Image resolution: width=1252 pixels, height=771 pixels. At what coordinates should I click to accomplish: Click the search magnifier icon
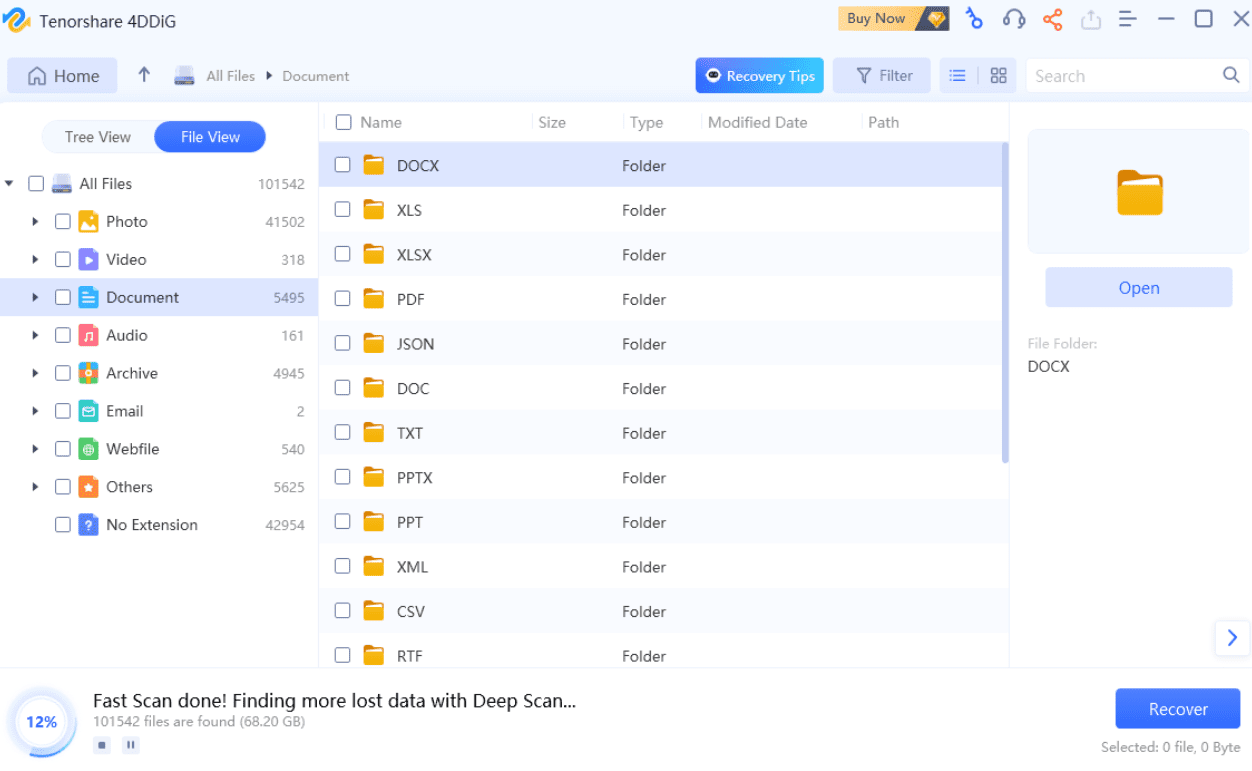(x=1231, y=75)
